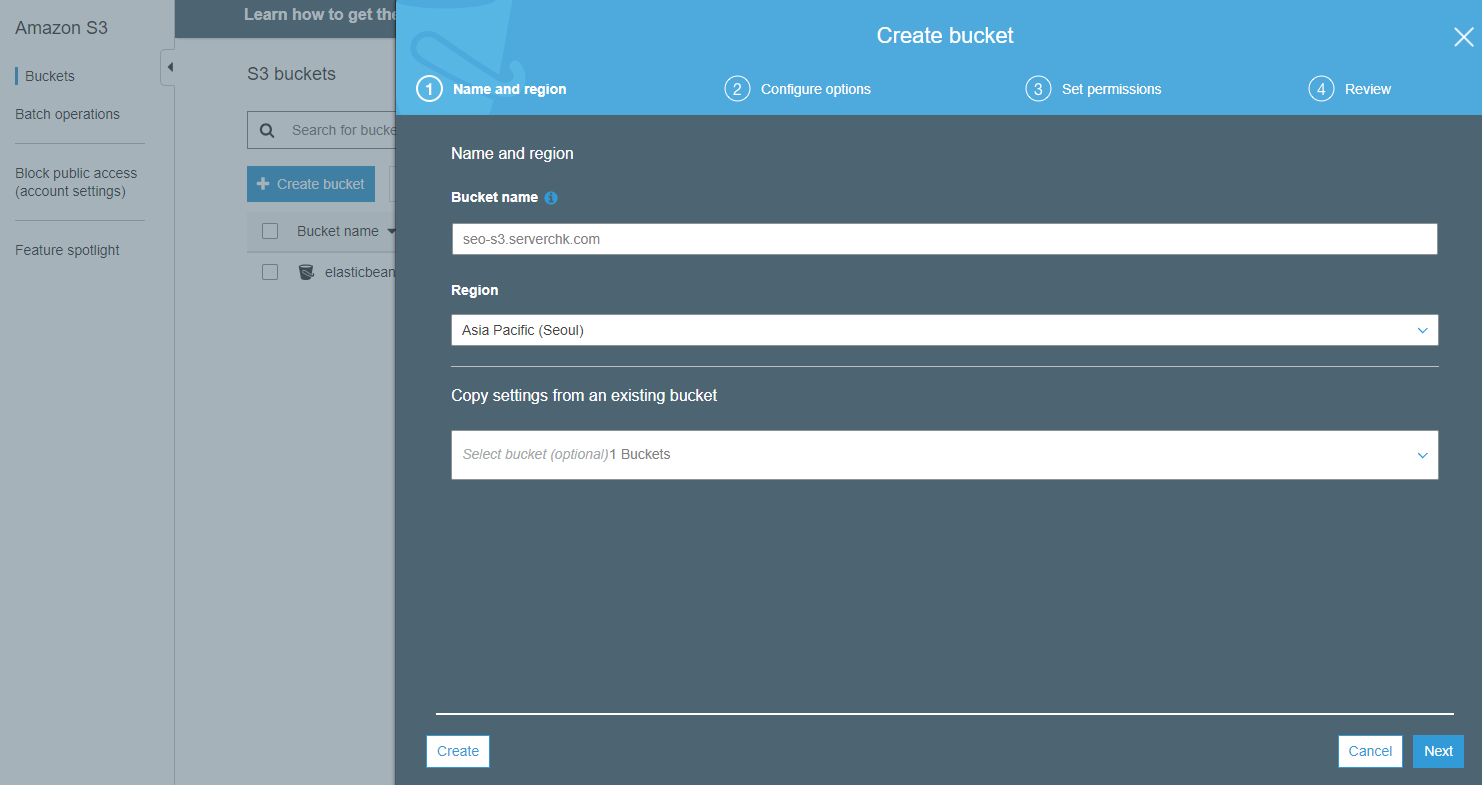This screenshot has height=785, width=1482.
Task: Click the Bucket name input field
Action: [x=944, y=239]
